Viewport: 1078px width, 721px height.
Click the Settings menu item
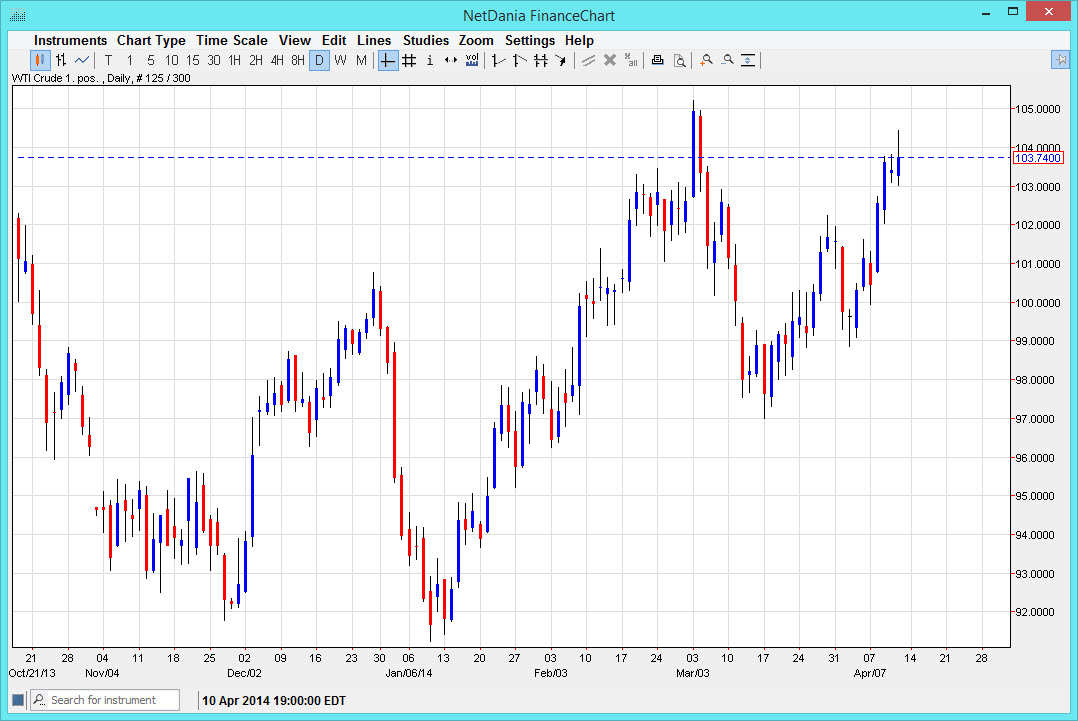(x=529, y=40)
